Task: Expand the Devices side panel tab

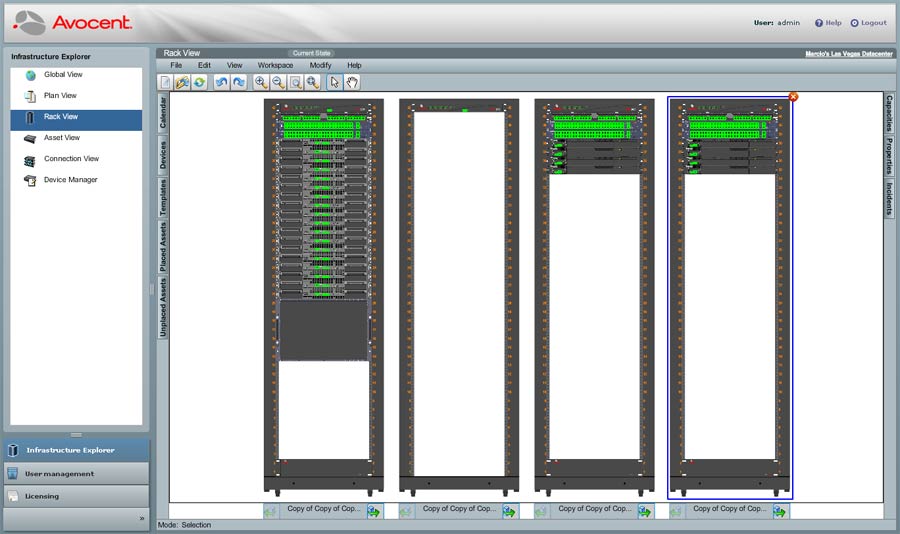Action: pos(163,154)
